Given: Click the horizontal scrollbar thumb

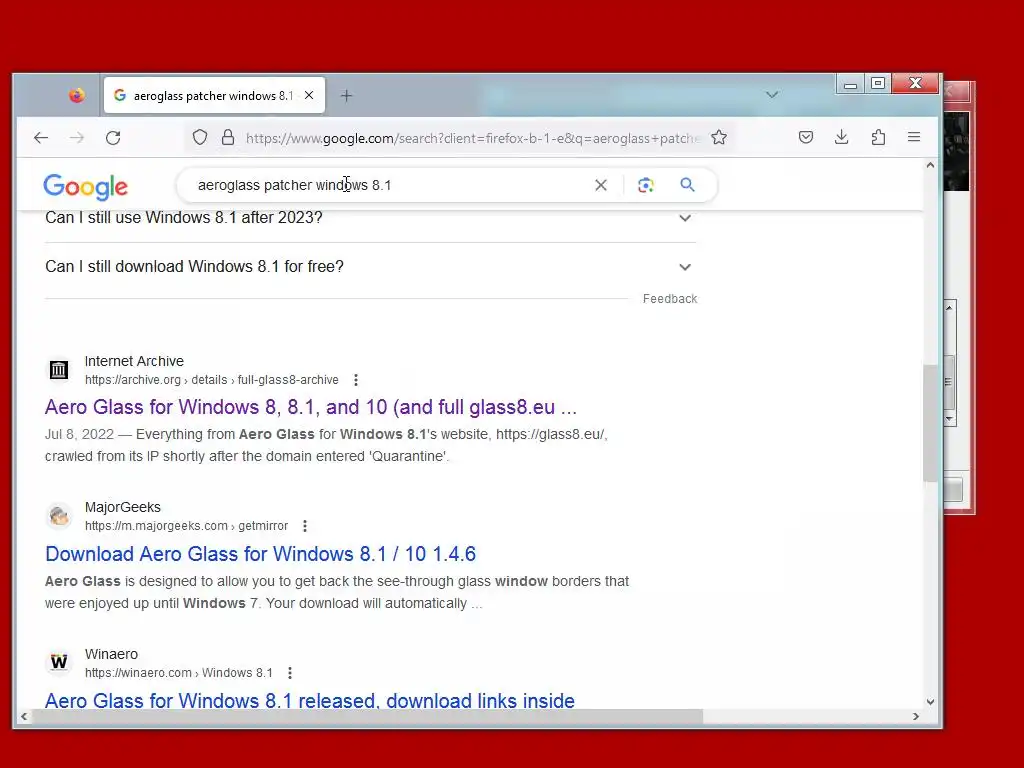Looking at the screenshot, I should point(368,716).
